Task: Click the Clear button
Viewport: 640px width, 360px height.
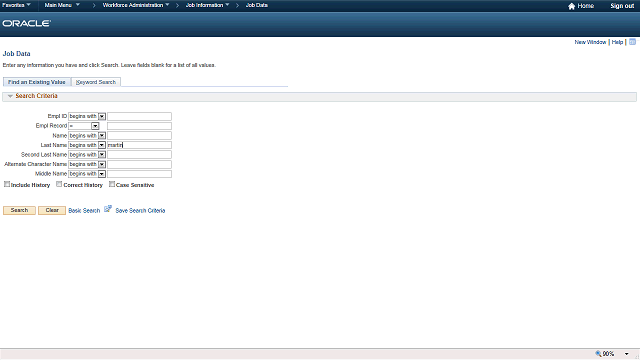Action: tap(52, 210)
